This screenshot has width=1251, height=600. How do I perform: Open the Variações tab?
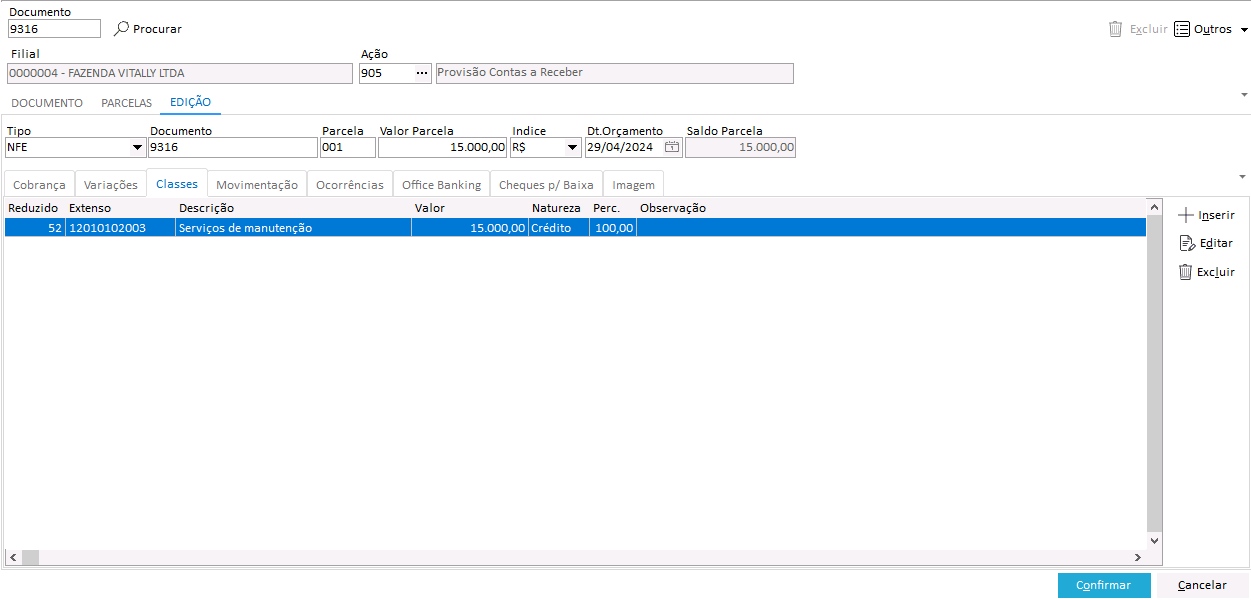111,184
